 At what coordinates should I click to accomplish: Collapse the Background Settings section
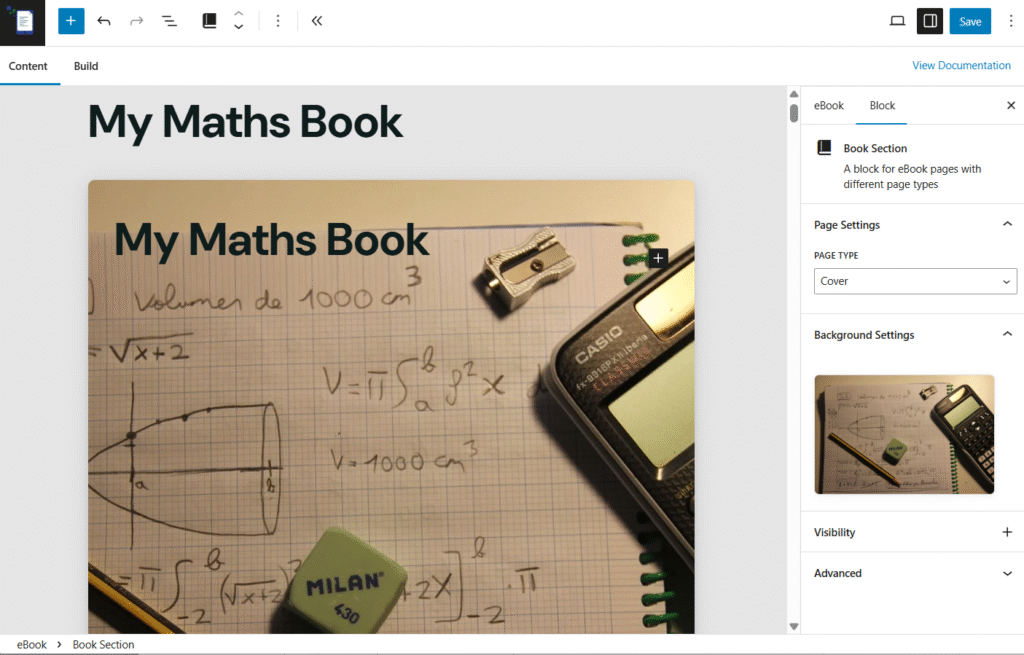click(1007, 335)
